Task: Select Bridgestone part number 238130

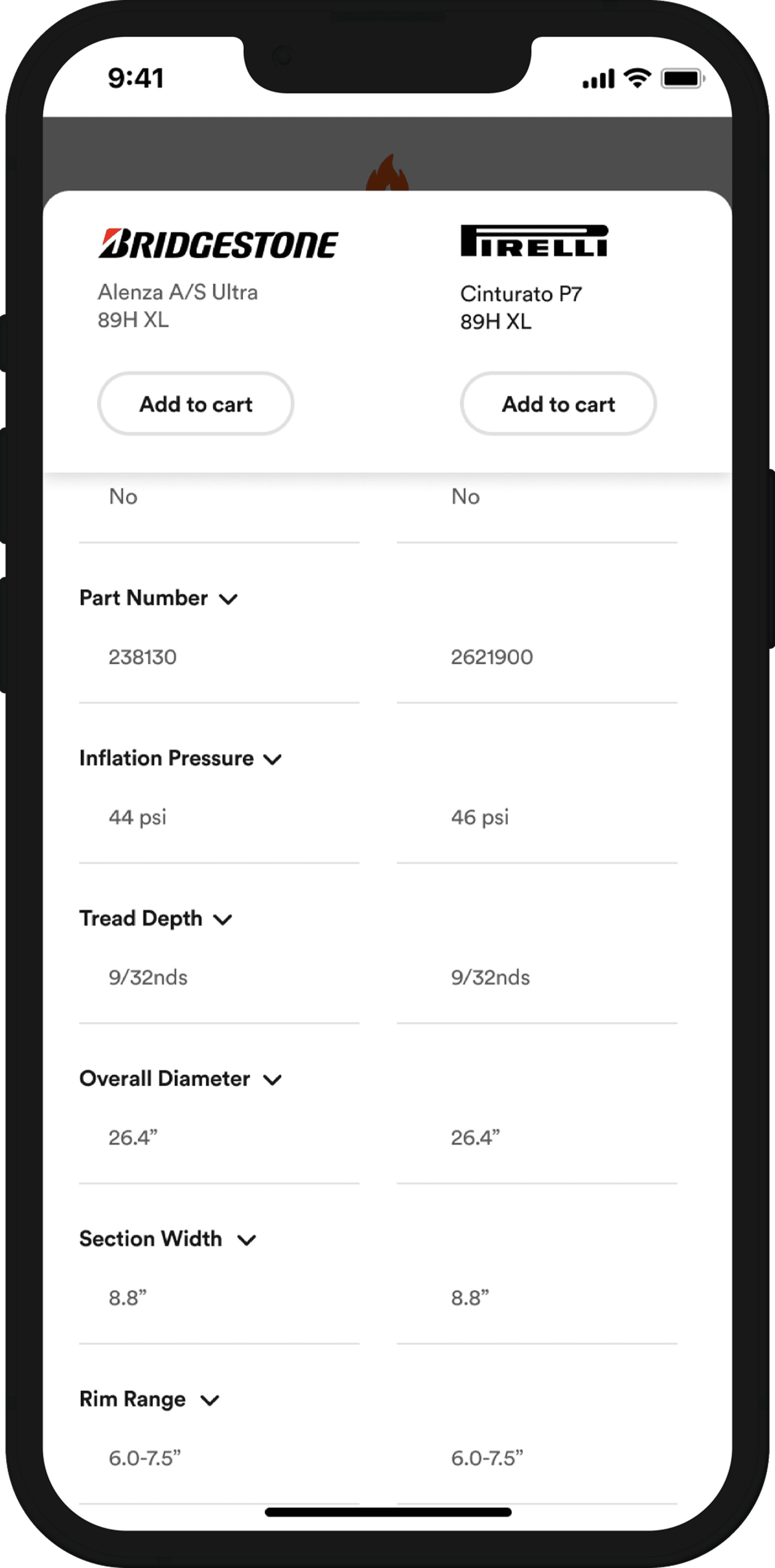Action: pyautogui.click(x=142, y=657)
